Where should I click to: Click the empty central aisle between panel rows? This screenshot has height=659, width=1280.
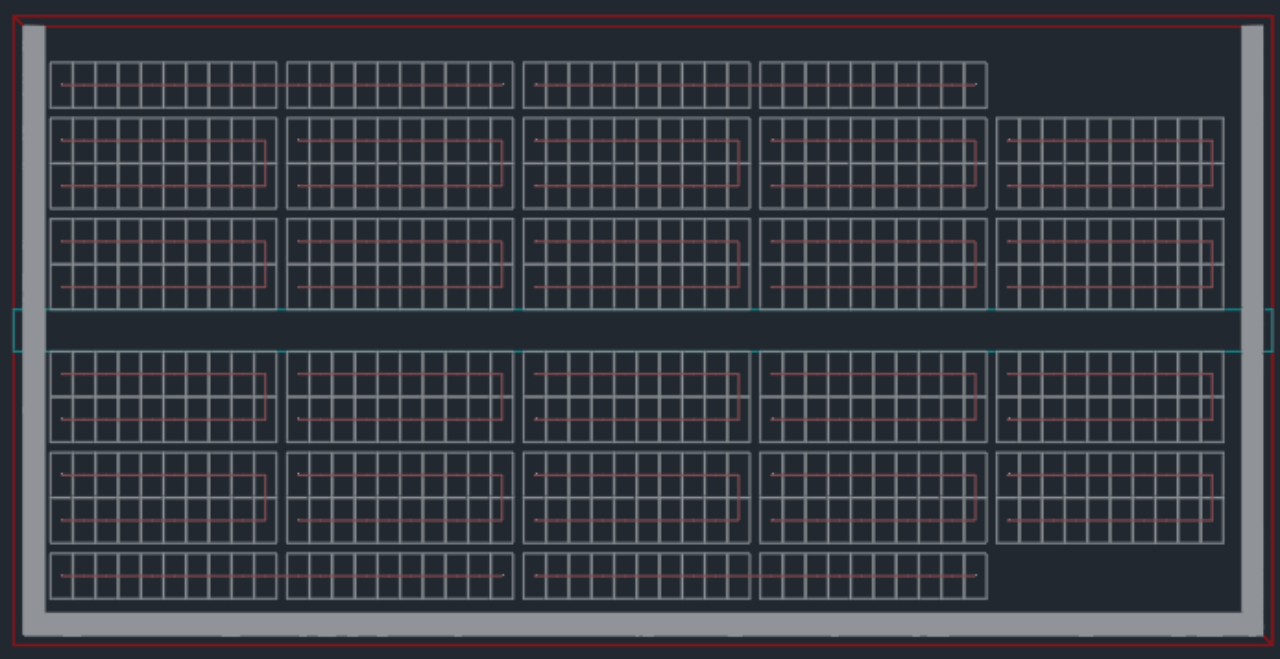640,330
